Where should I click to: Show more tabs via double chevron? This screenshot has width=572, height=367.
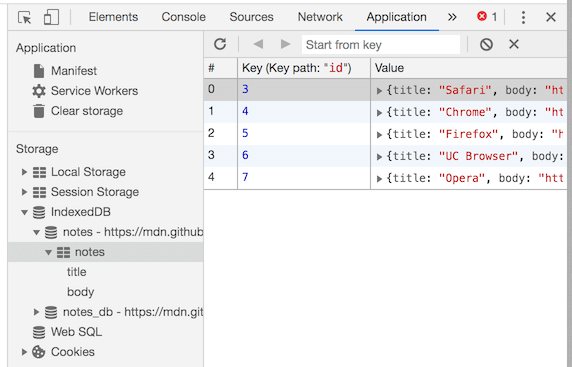coord(452,17)
